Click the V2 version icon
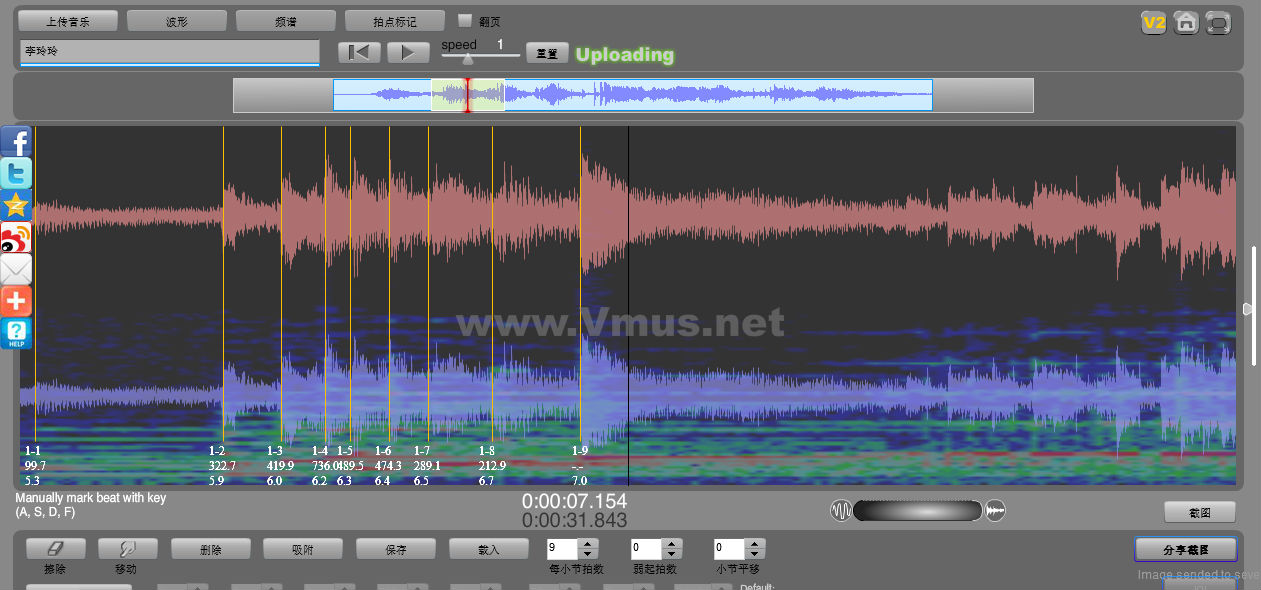This screenshot has width=1261, height=590. 1154,22
